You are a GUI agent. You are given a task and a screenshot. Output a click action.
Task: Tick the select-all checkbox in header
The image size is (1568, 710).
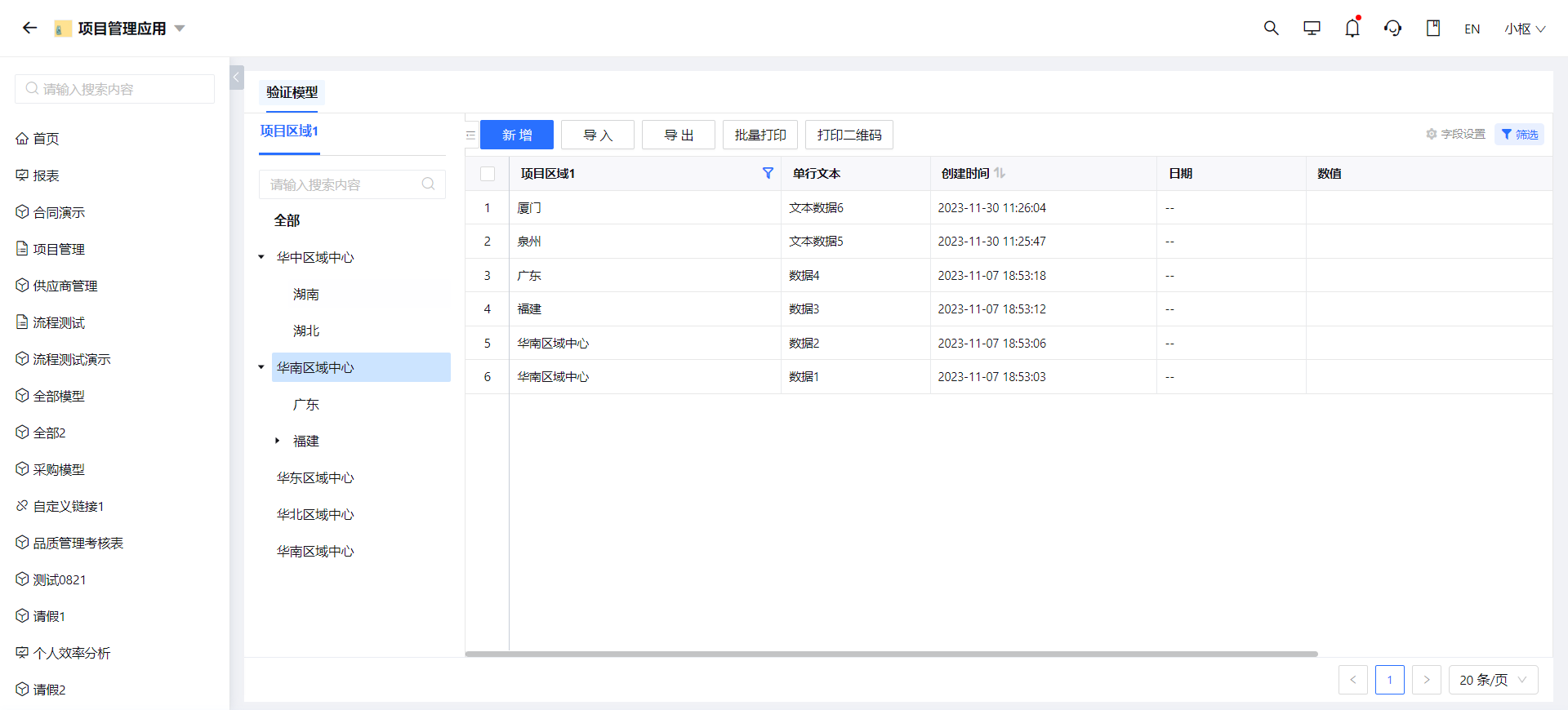click(x=488, y=174)
